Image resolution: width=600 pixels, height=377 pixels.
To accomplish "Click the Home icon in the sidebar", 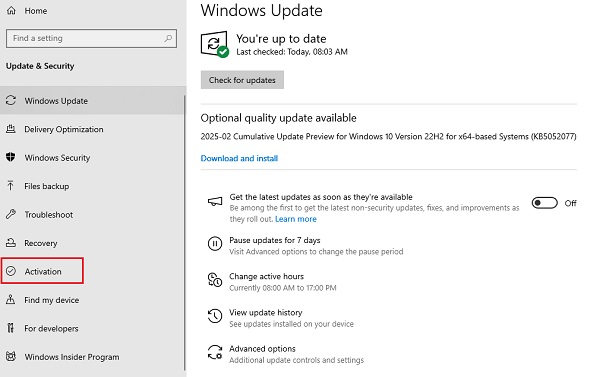I will point(11,11).
